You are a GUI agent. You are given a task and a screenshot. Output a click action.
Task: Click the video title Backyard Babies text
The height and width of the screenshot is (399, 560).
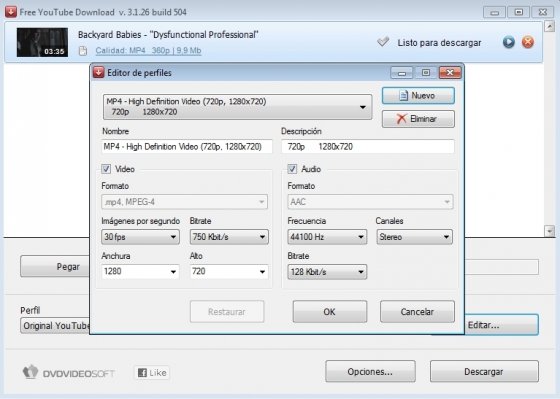[168, 35]
